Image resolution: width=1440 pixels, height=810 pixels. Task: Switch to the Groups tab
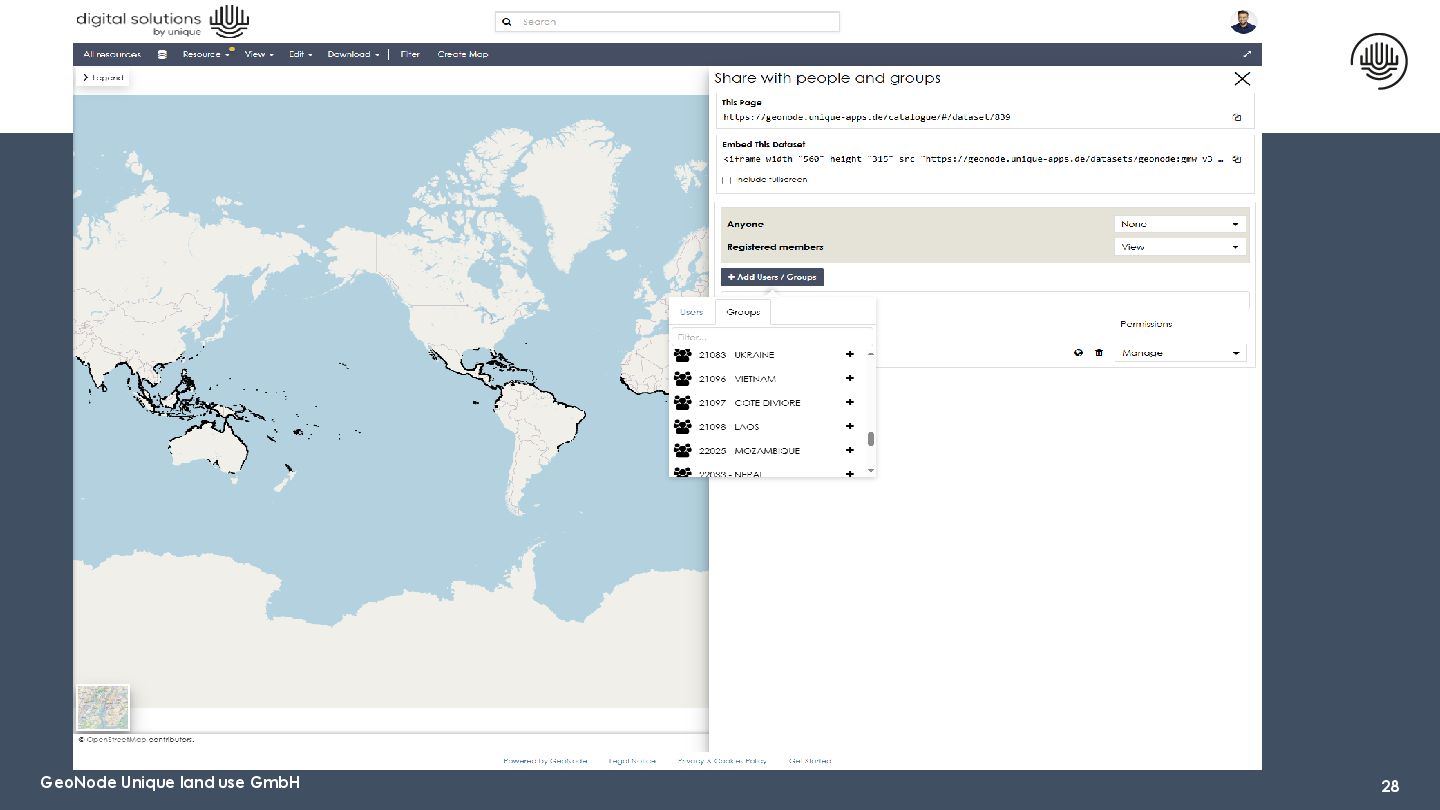click(743, 312)
